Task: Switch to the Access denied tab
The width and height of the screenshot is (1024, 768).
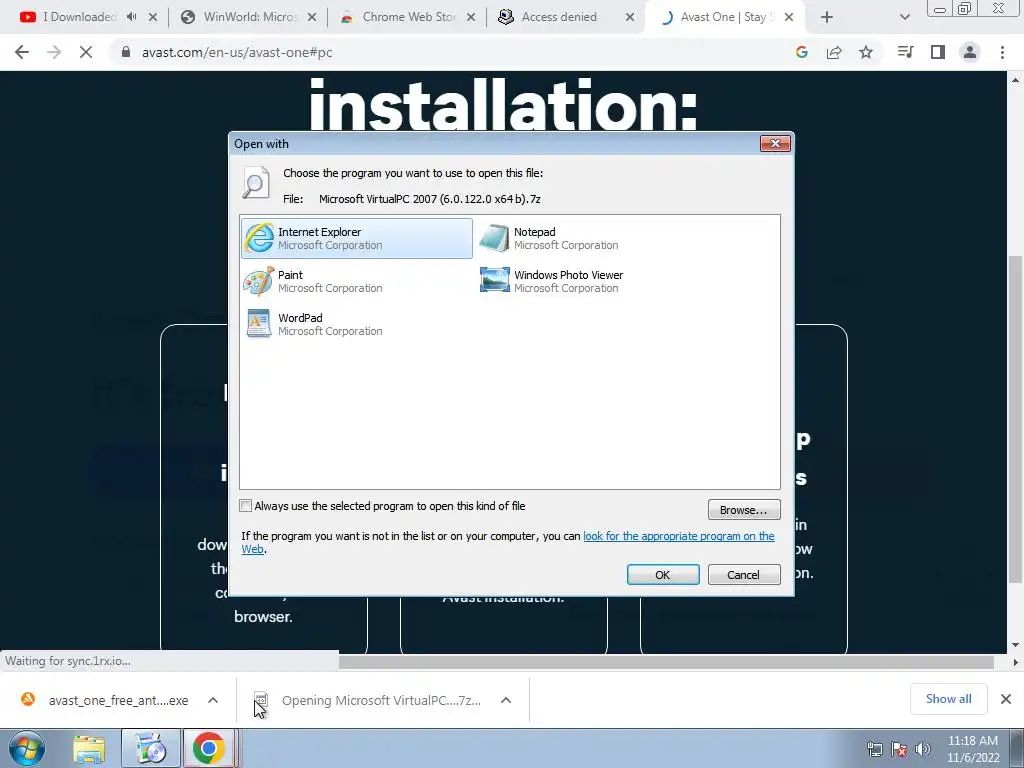Action: [567, 17]
